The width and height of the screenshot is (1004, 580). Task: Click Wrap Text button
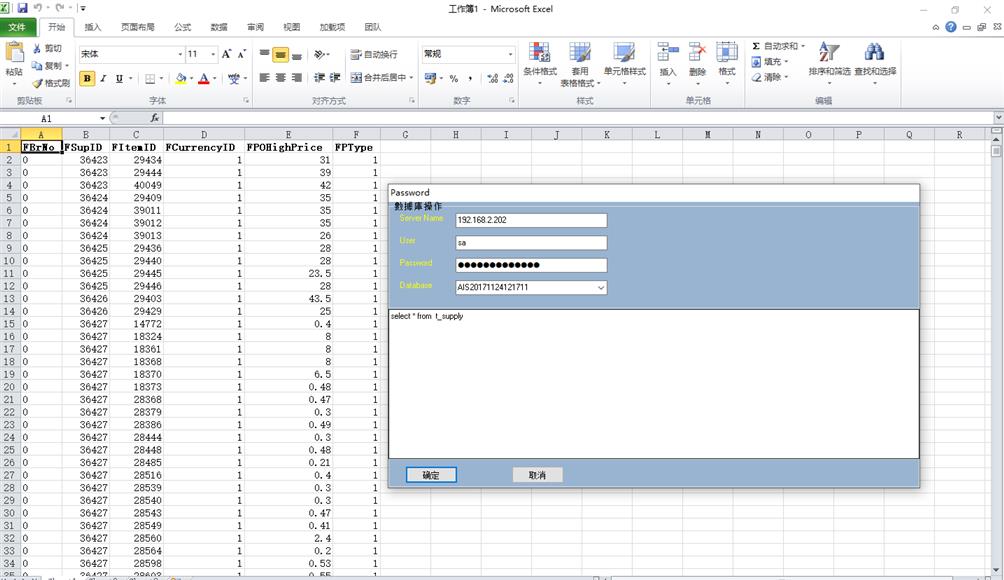click(x=374, y=54)
